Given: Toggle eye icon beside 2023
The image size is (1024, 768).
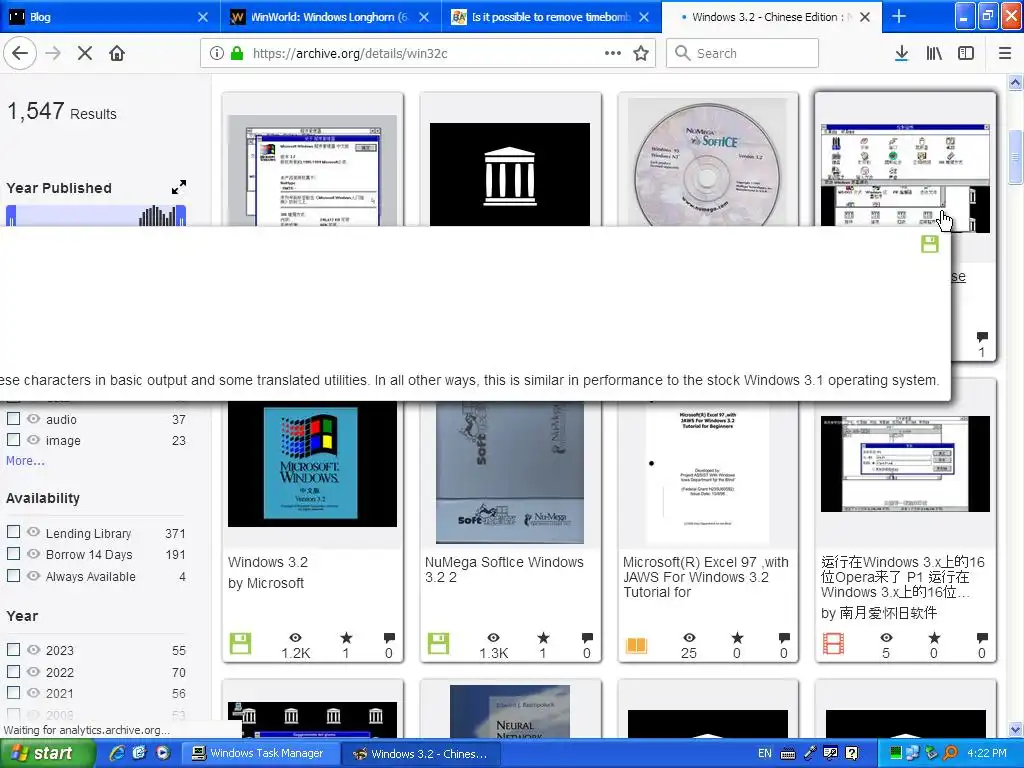Looking at the screenshot, I should (33, 650).
